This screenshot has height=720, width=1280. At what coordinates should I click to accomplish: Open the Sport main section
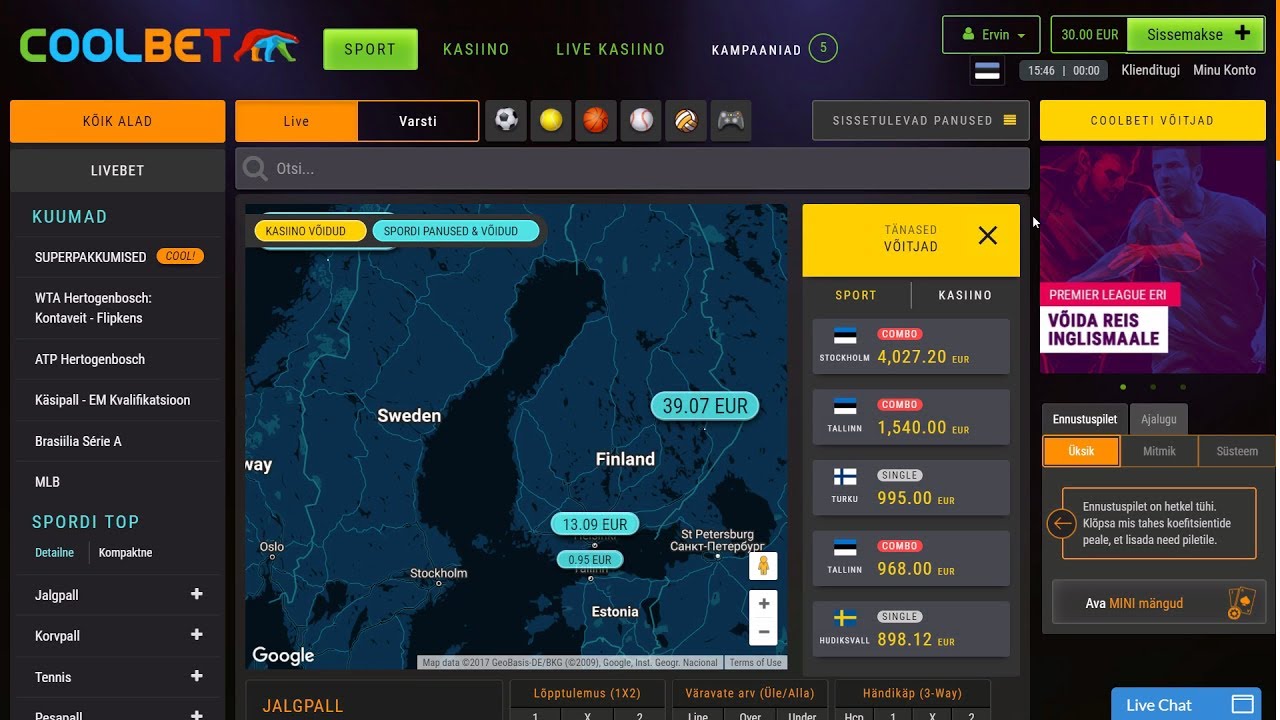(x=370, y=49)
